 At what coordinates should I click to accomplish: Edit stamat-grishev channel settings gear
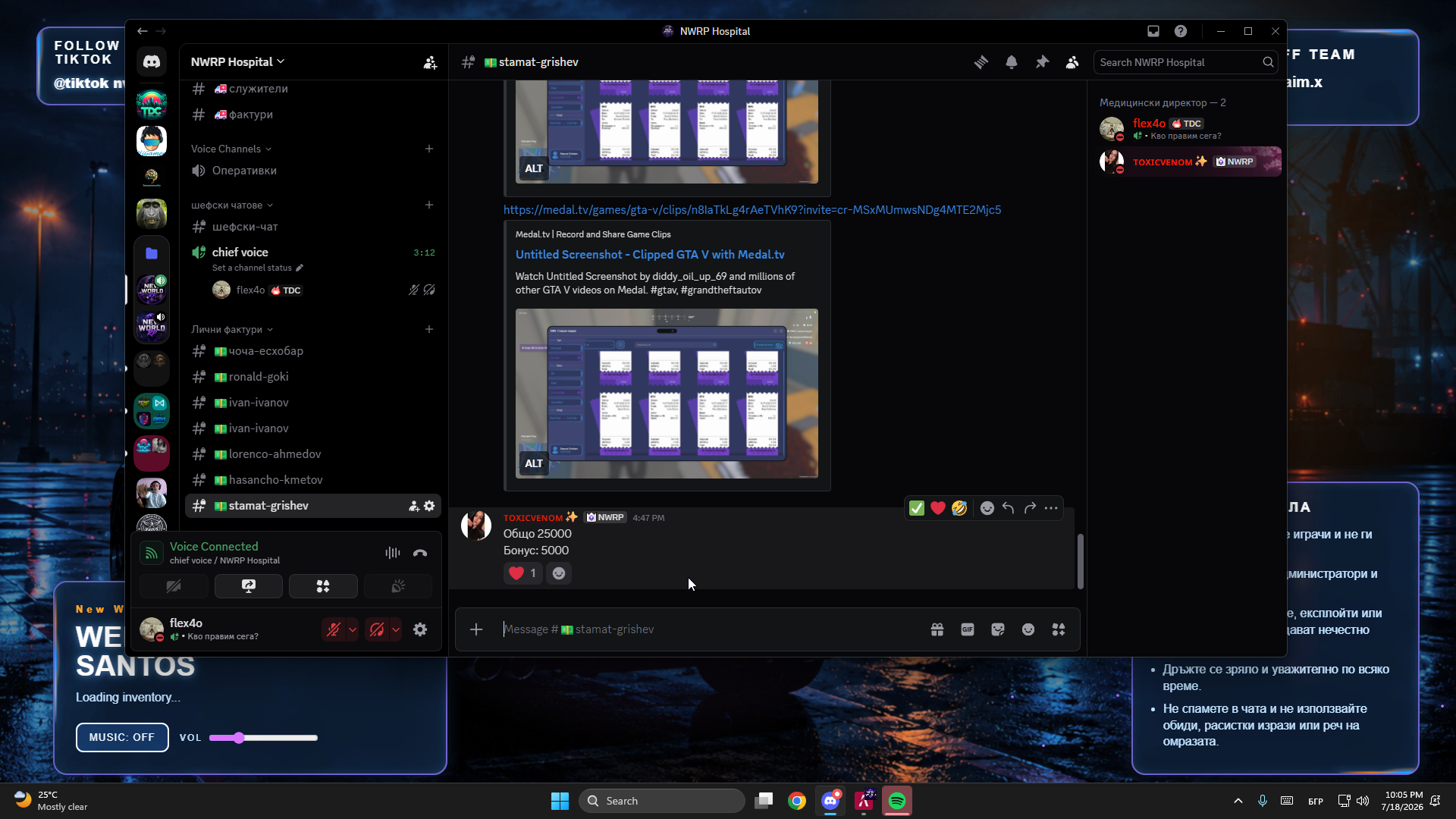point(429,506)
